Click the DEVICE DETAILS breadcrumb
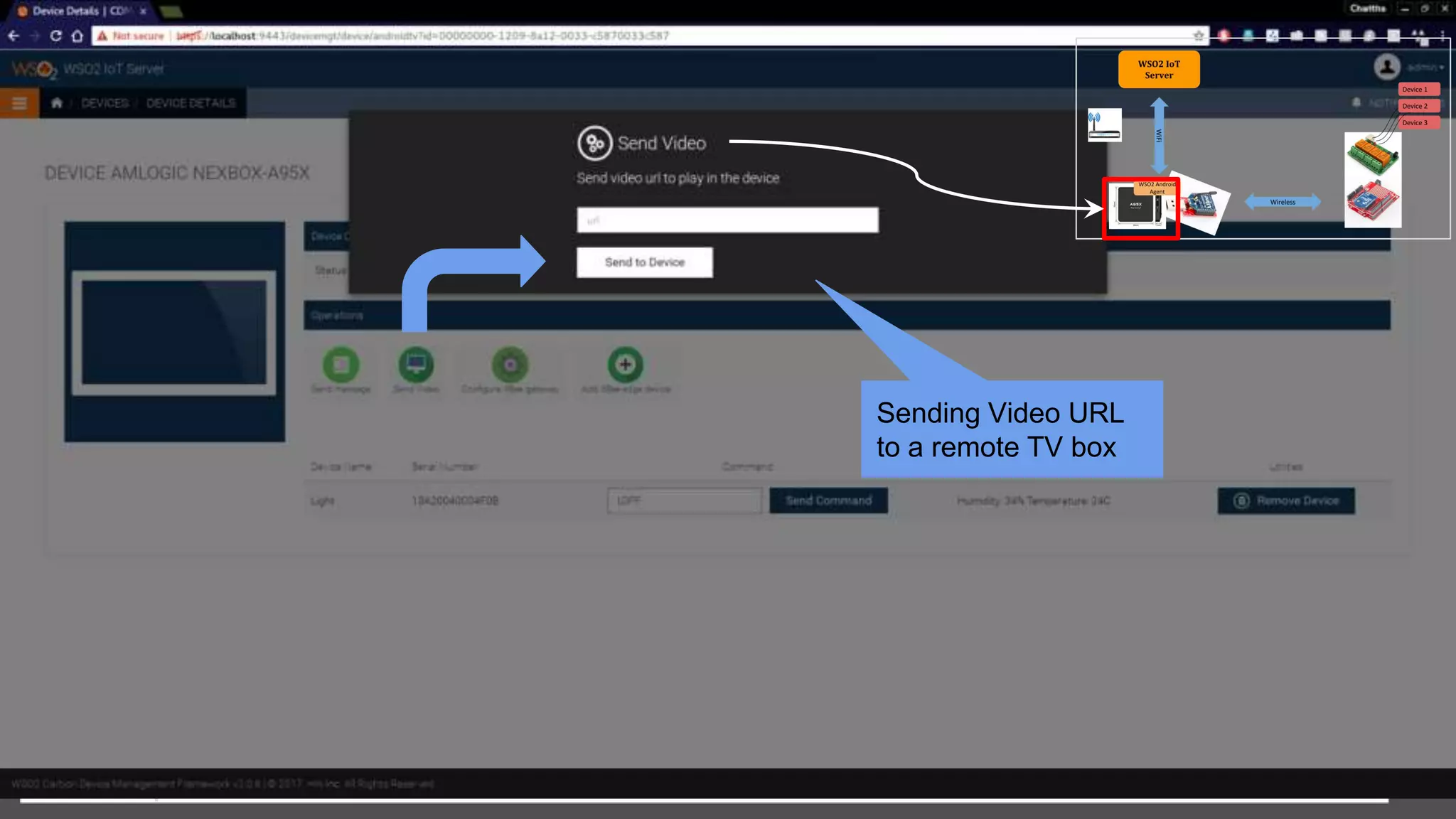Screen dimensions: 1456x819 [x=191, y=103]
